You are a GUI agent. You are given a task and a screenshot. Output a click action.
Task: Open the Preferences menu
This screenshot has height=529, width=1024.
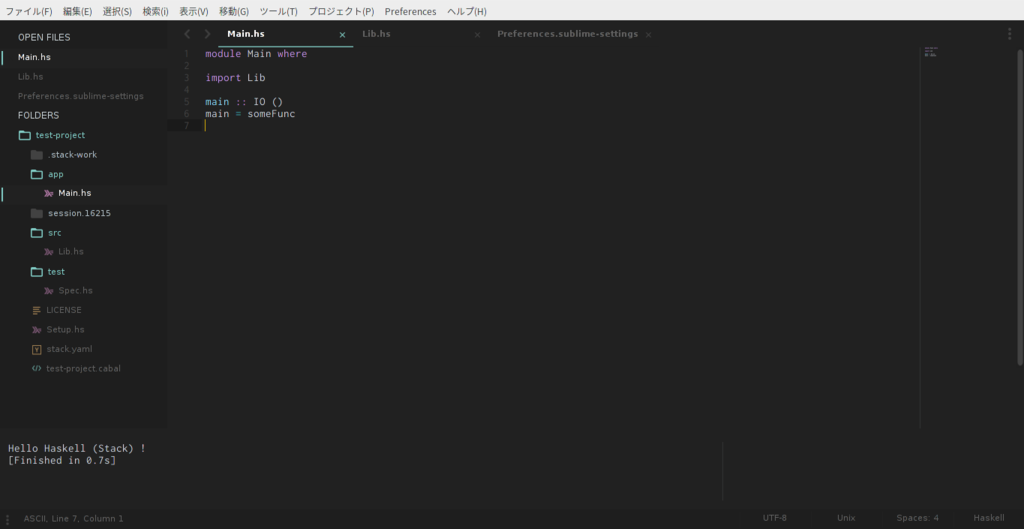point(411,12)
